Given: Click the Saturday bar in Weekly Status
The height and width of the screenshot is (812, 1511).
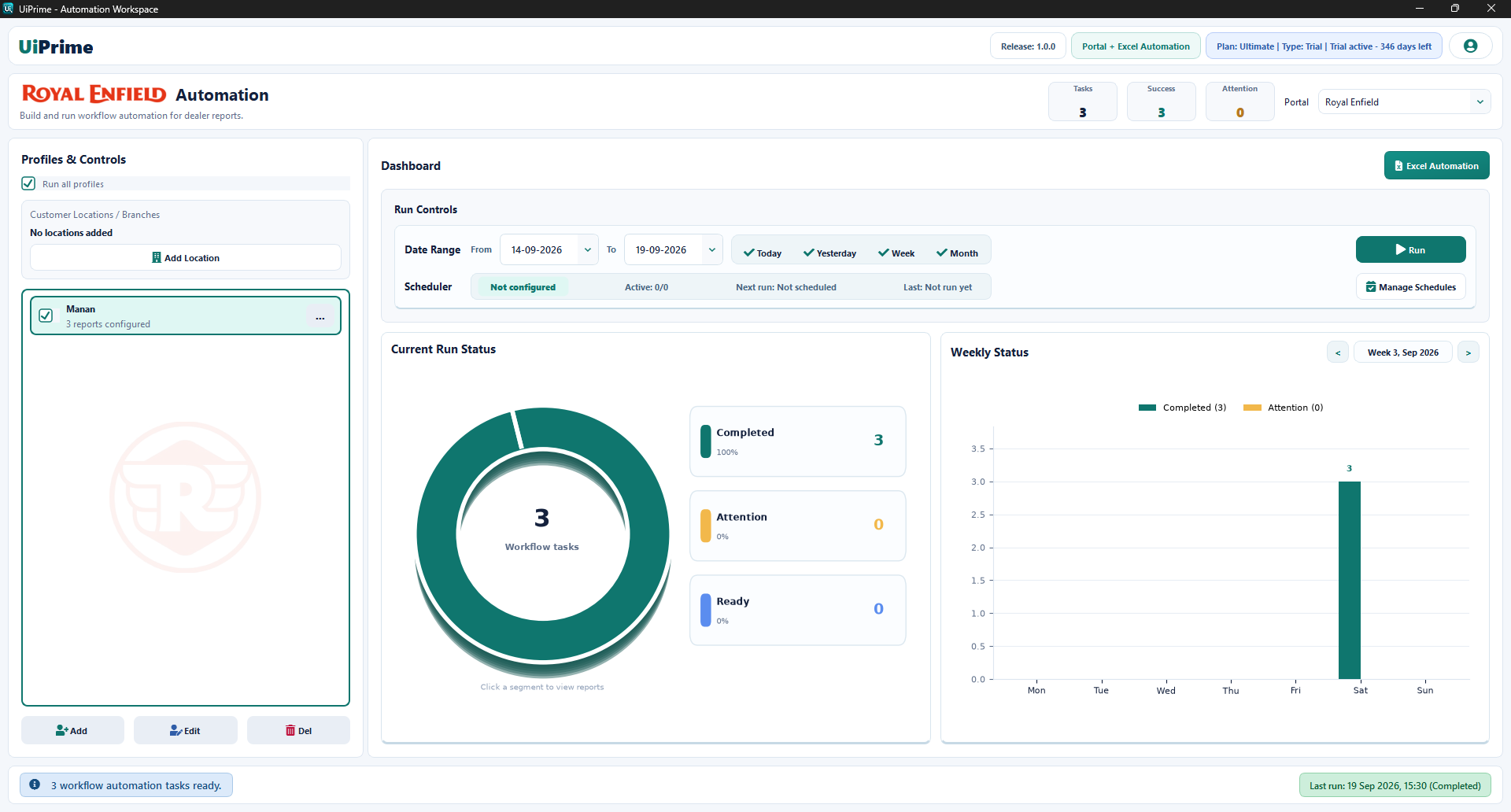Looking at the screenshot, I should coord(1350,580).
